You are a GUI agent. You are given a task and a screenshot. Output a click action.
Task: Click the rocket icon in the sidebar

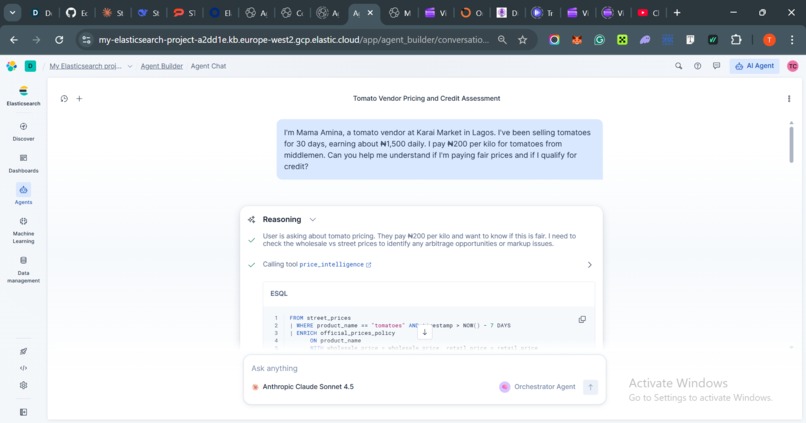[23, 351]
